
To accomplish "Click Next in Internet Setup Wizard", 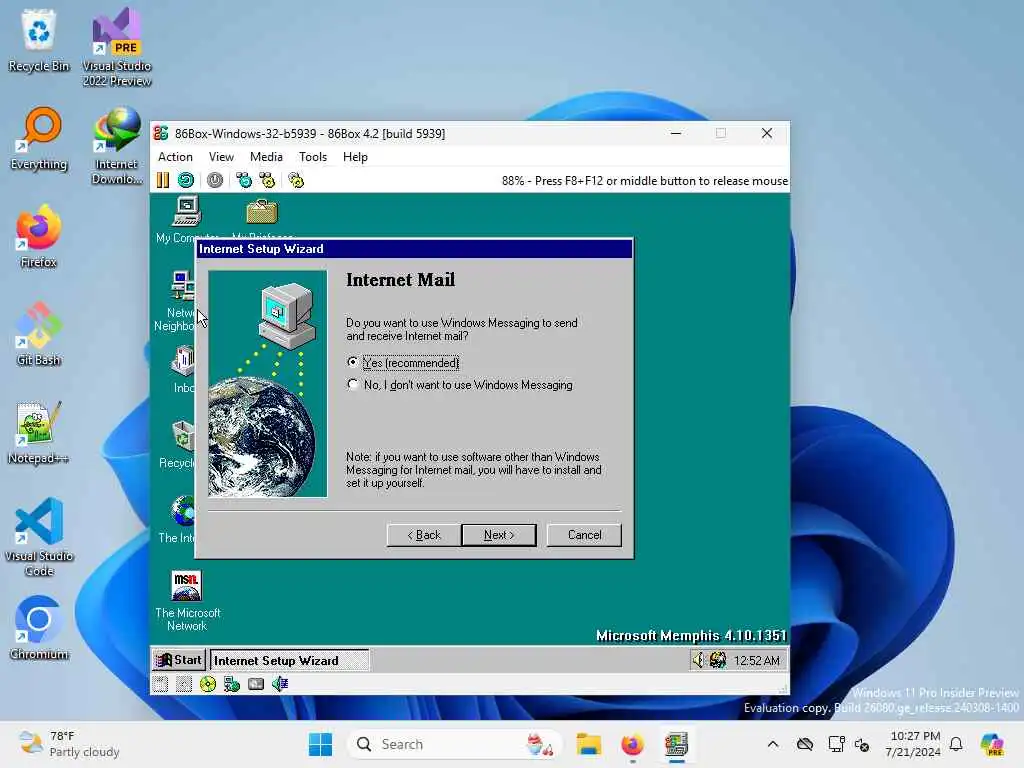I will coord(499,535).
